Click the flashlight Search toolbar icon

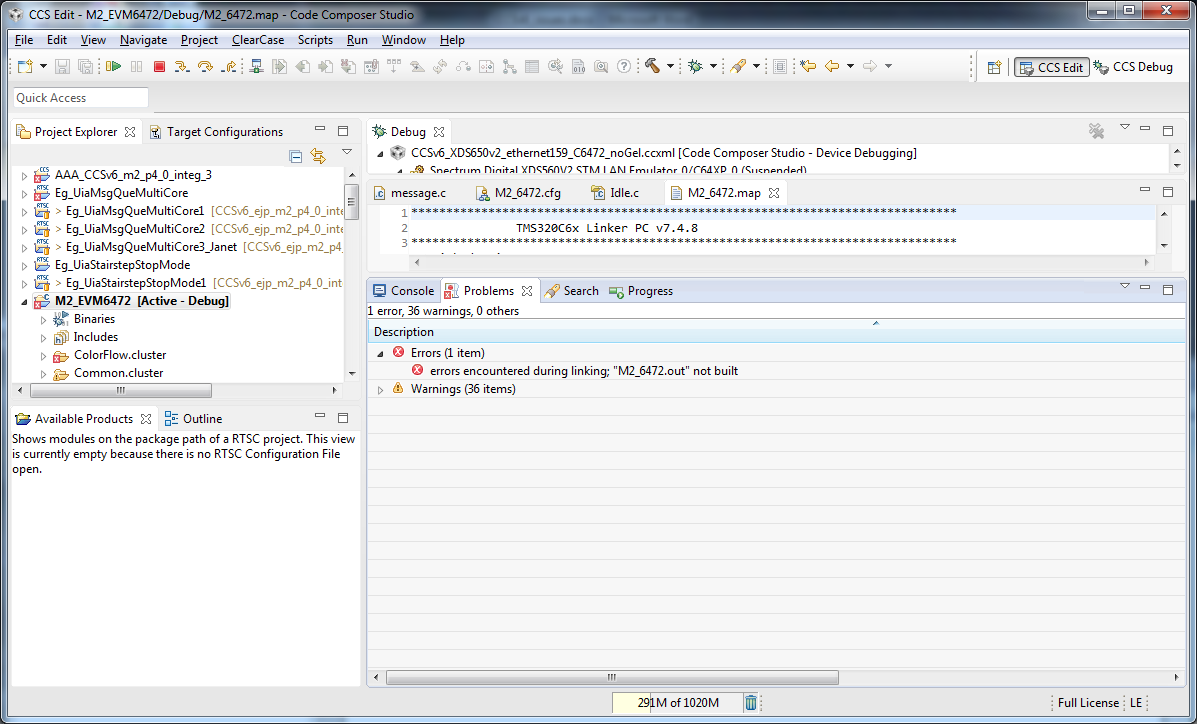point(737,66)
